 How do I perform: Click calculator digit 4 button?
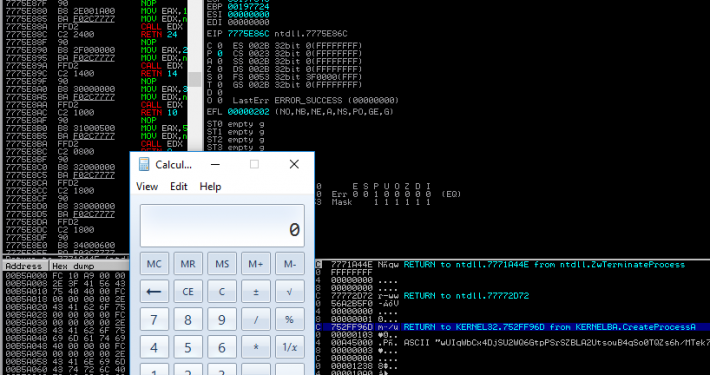154,347
